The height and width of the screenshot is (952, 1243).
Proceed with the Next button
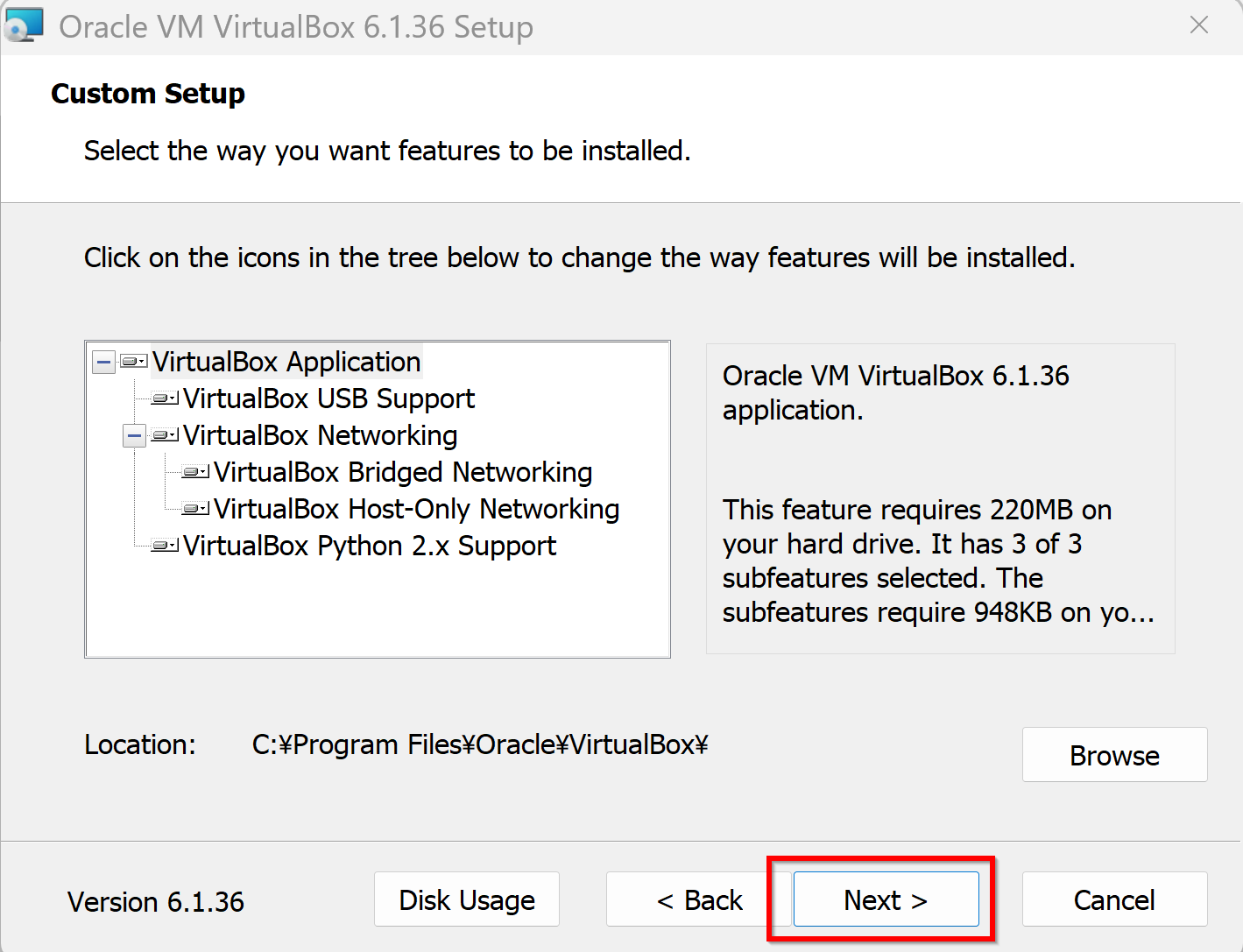[886, 899]
